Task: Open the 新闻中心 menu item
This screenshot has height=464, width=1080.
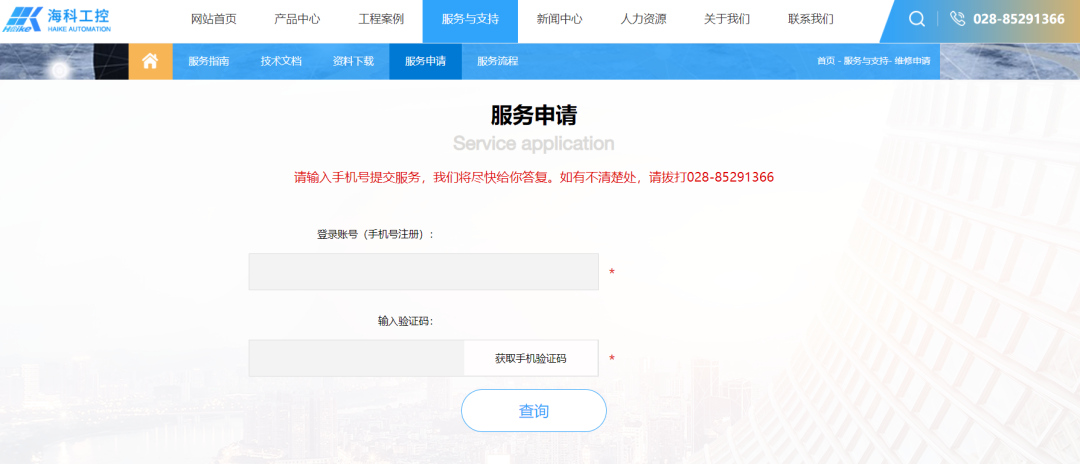Action: tap(559, 19)
